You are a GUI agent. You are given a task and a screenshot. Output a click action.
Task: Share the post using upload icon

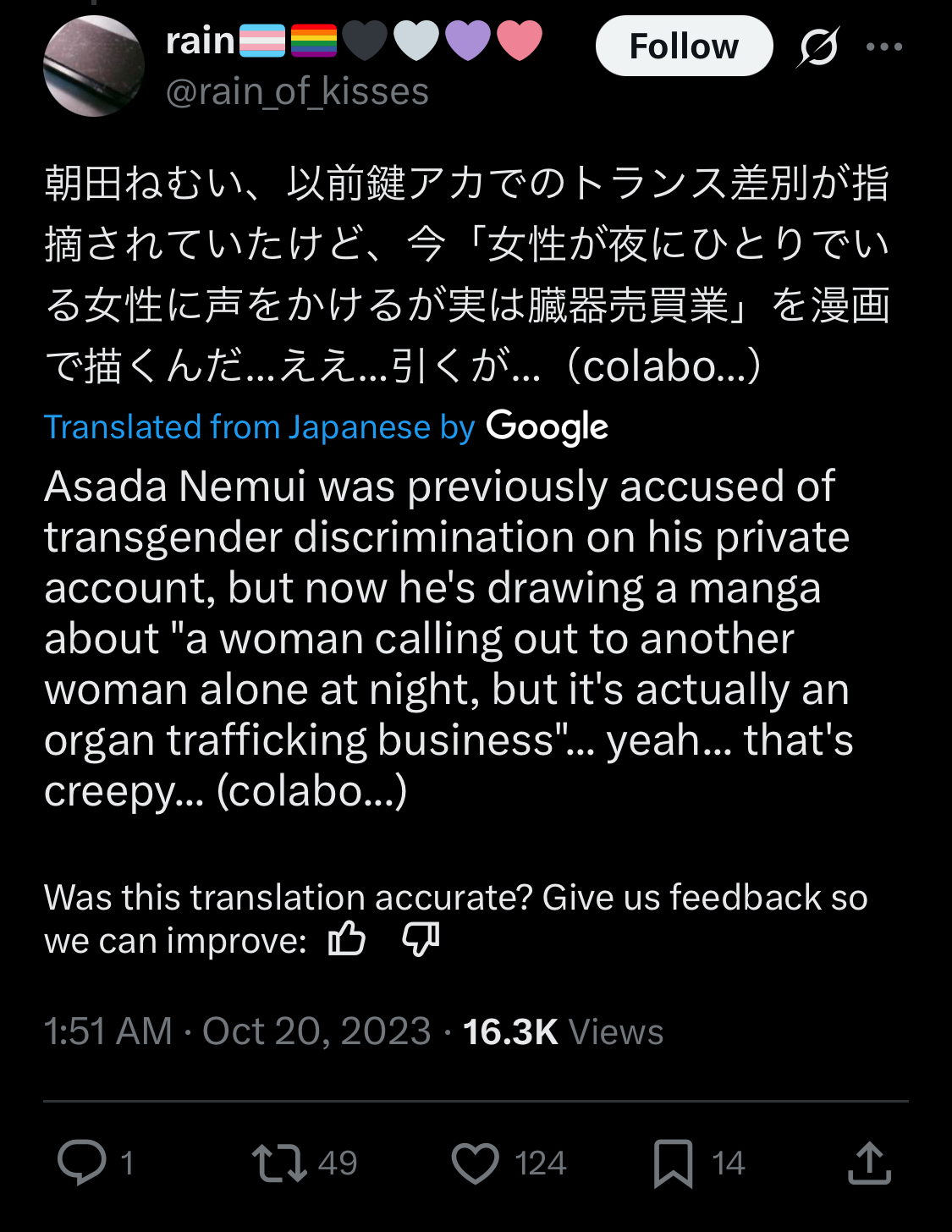(x=869, y=1163)
